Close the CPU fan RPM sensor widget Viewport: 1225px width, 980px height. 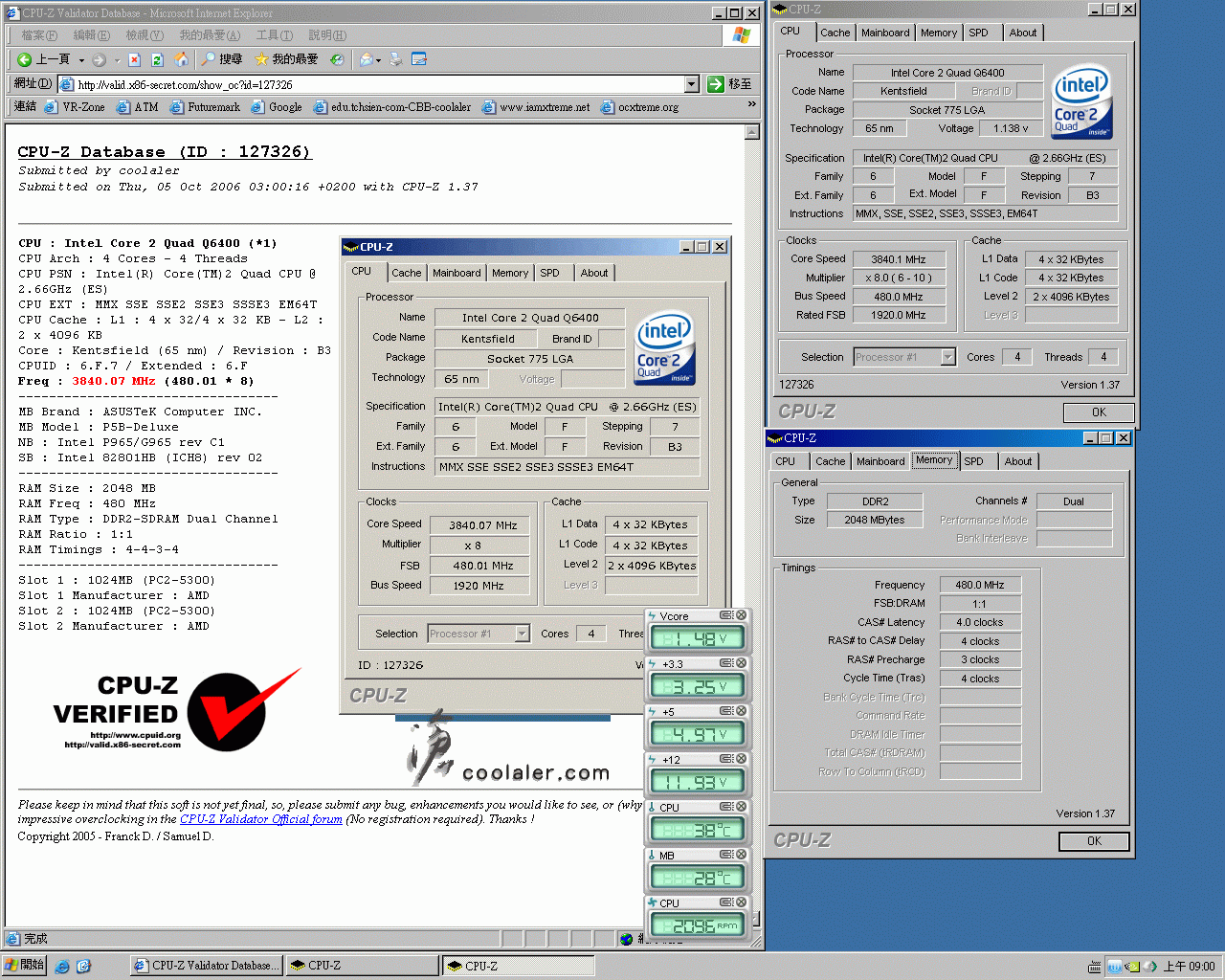[741, 902]
